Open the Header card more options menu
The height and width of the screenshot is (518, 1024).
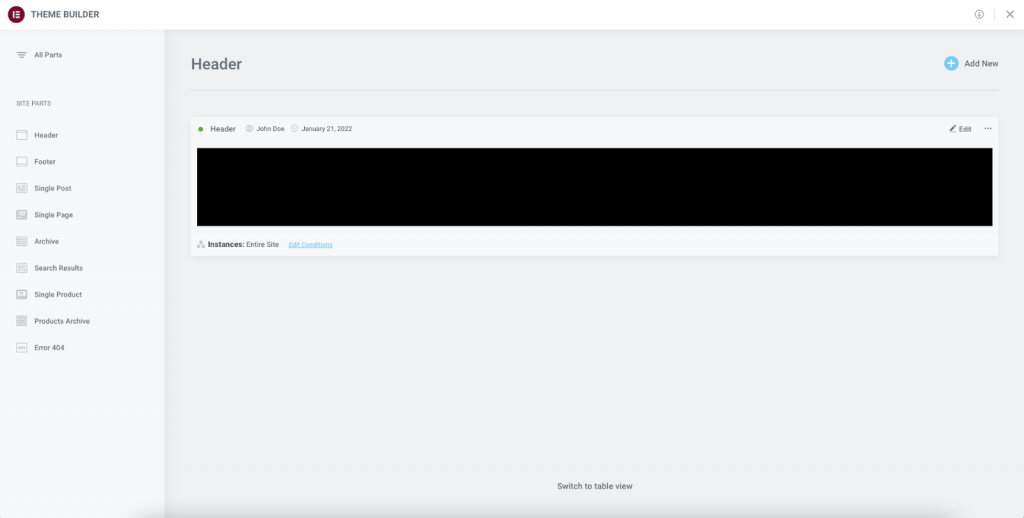tap(988, 129)
